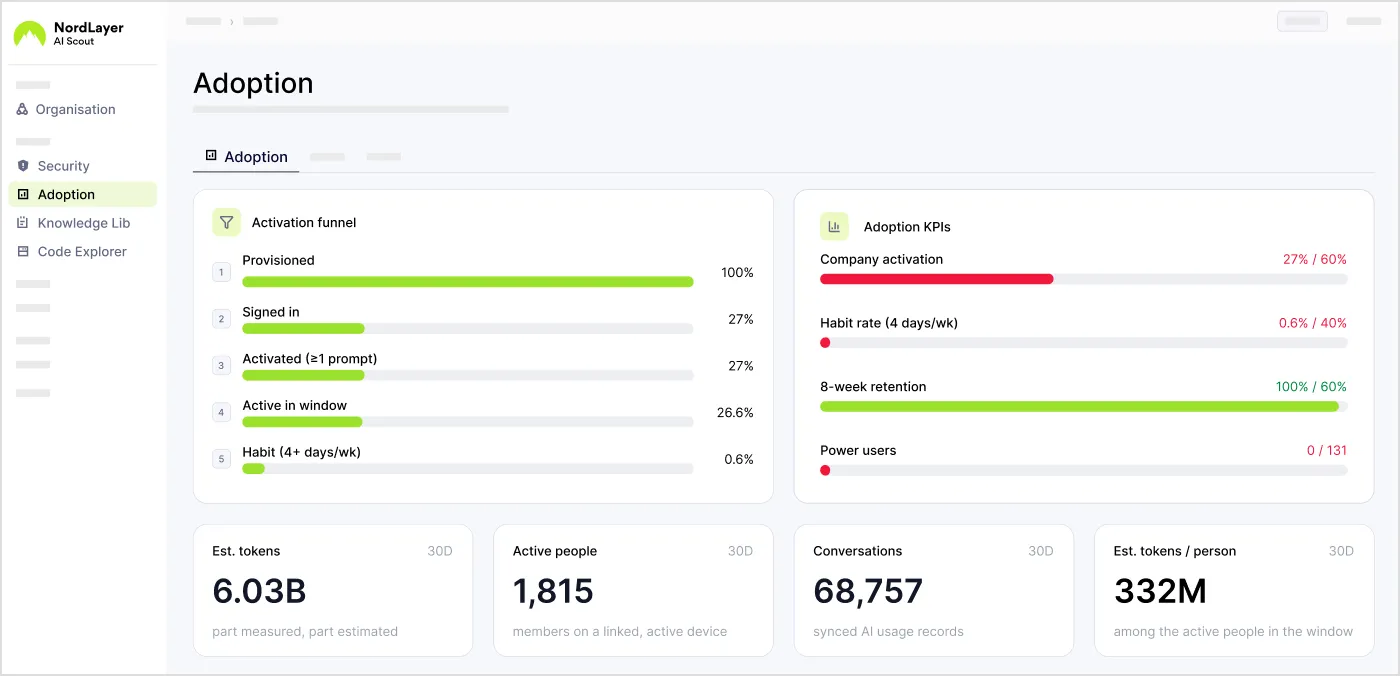1400x676 pixels.
Task: Click the icon in the Adoption tab
Action: 211,156
